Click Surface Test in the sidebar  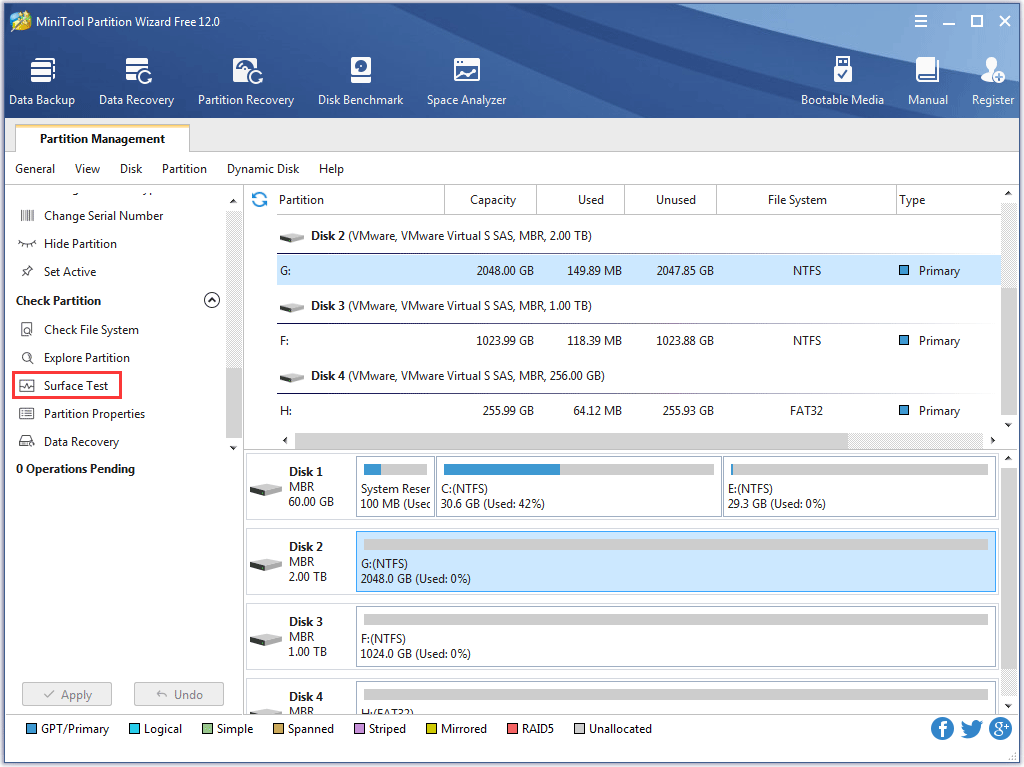[x=75, y=386]
